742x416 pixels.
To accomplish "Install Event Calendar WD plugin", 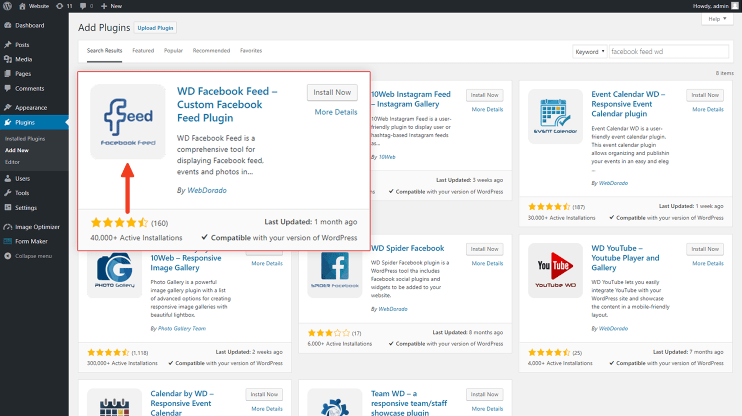I will click(705, 95).
